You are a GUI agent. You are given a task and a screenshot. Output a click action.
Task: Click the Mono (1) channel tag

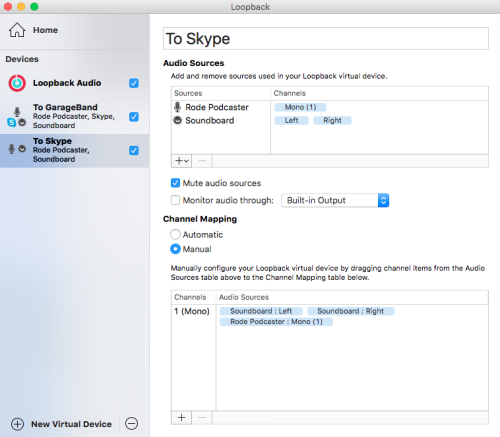[x=300, y=107]
